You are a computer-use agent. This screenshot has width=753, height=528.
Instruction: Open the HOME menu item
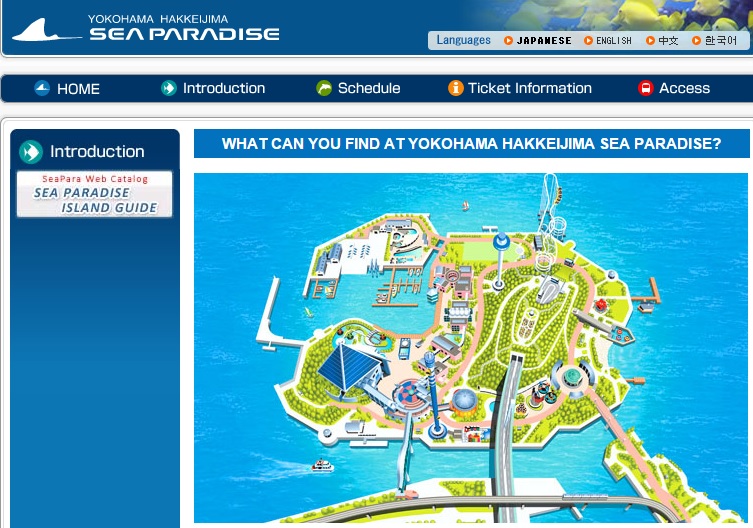coord(78,88)
